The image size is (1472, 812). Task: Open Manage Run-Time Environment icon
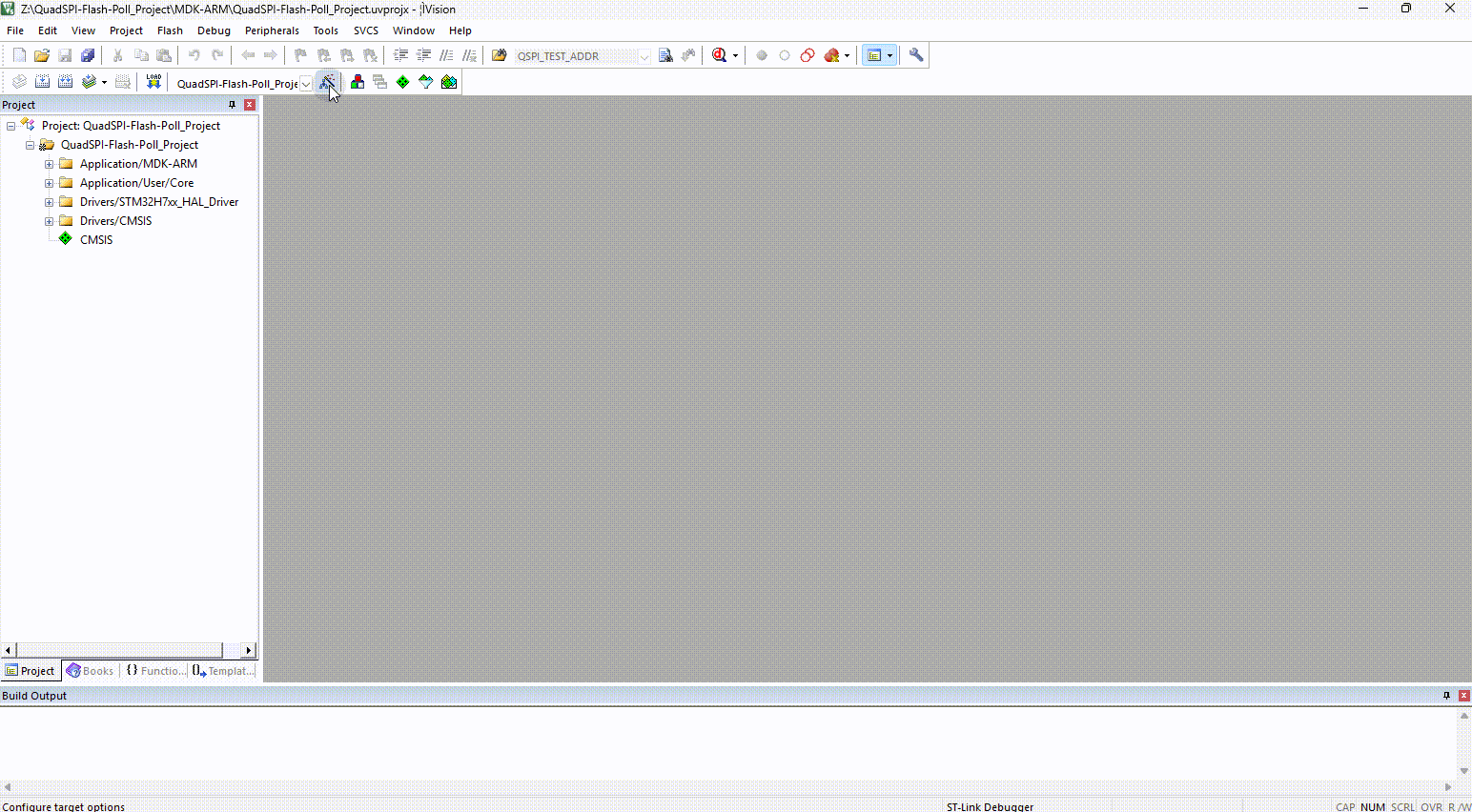403,82
